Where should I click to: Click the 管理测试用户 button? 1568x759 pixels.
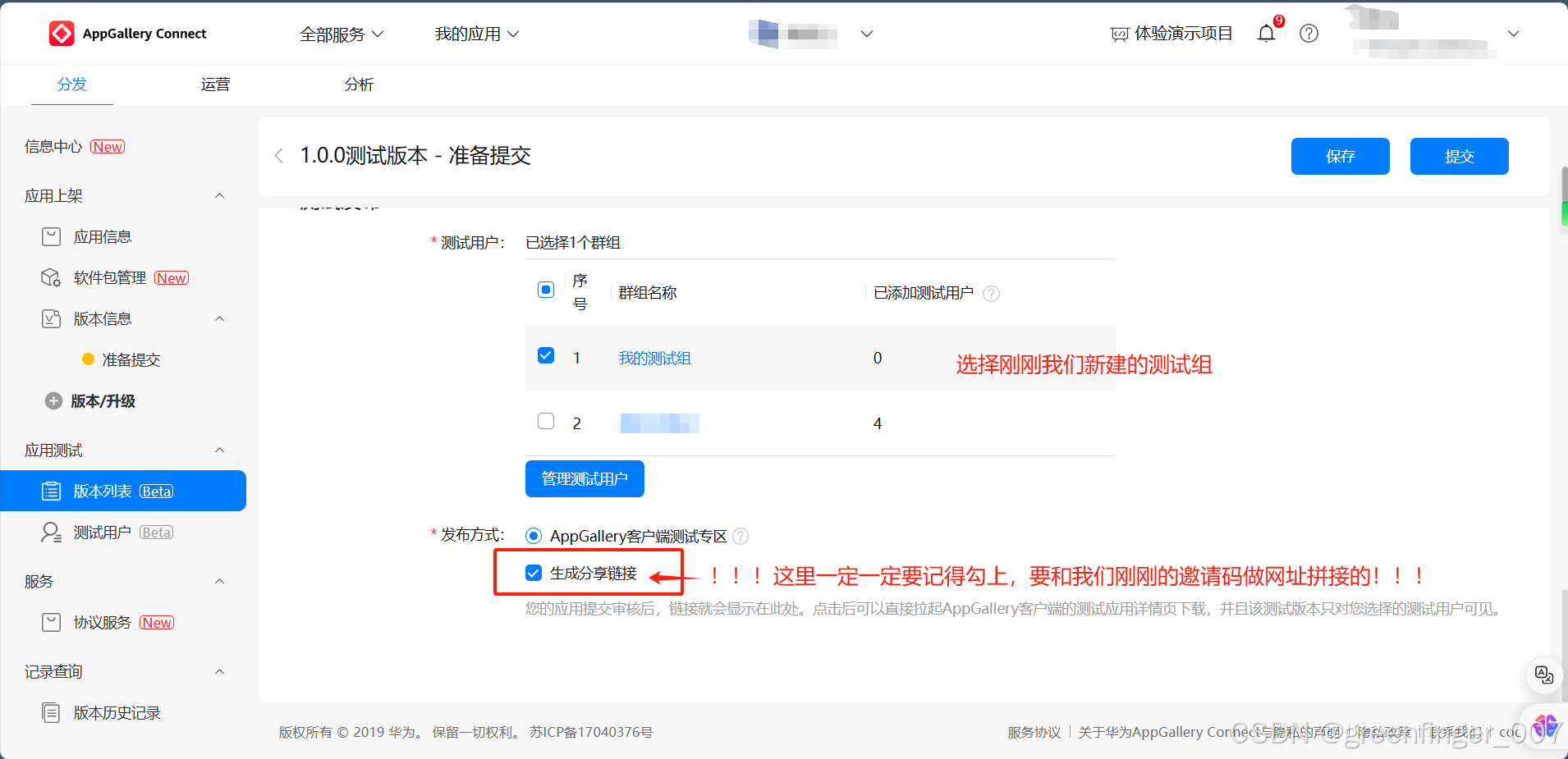click(585, 479)
